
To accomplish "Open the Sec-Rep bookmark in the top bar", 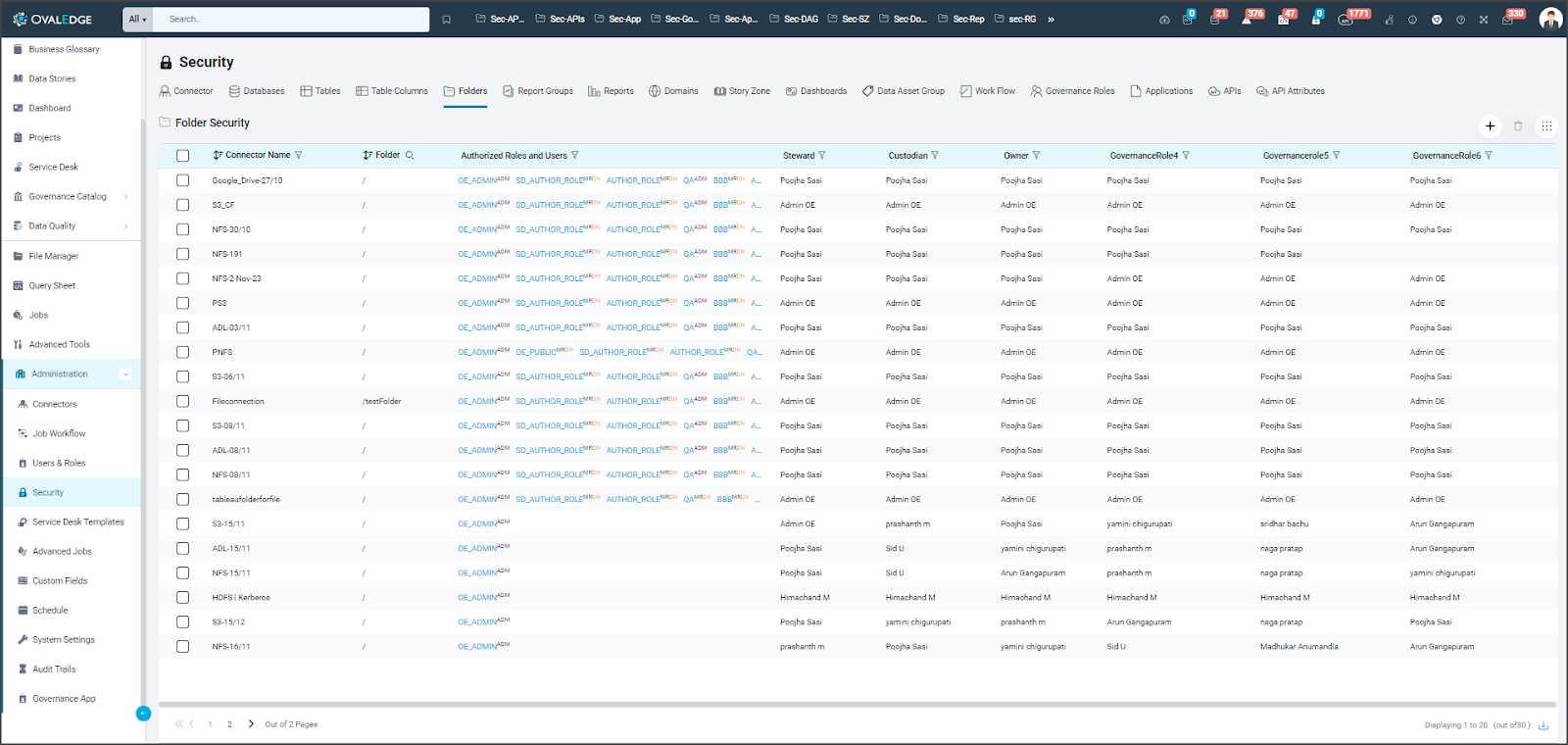I will [x=961, y=19].
